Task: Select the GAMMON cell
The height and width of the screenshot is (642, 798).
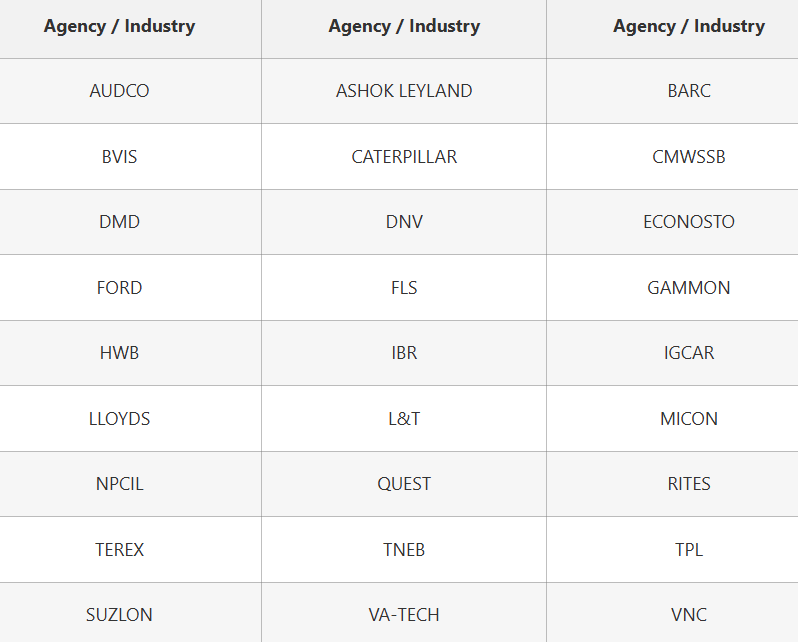Action: click(689, 288)
